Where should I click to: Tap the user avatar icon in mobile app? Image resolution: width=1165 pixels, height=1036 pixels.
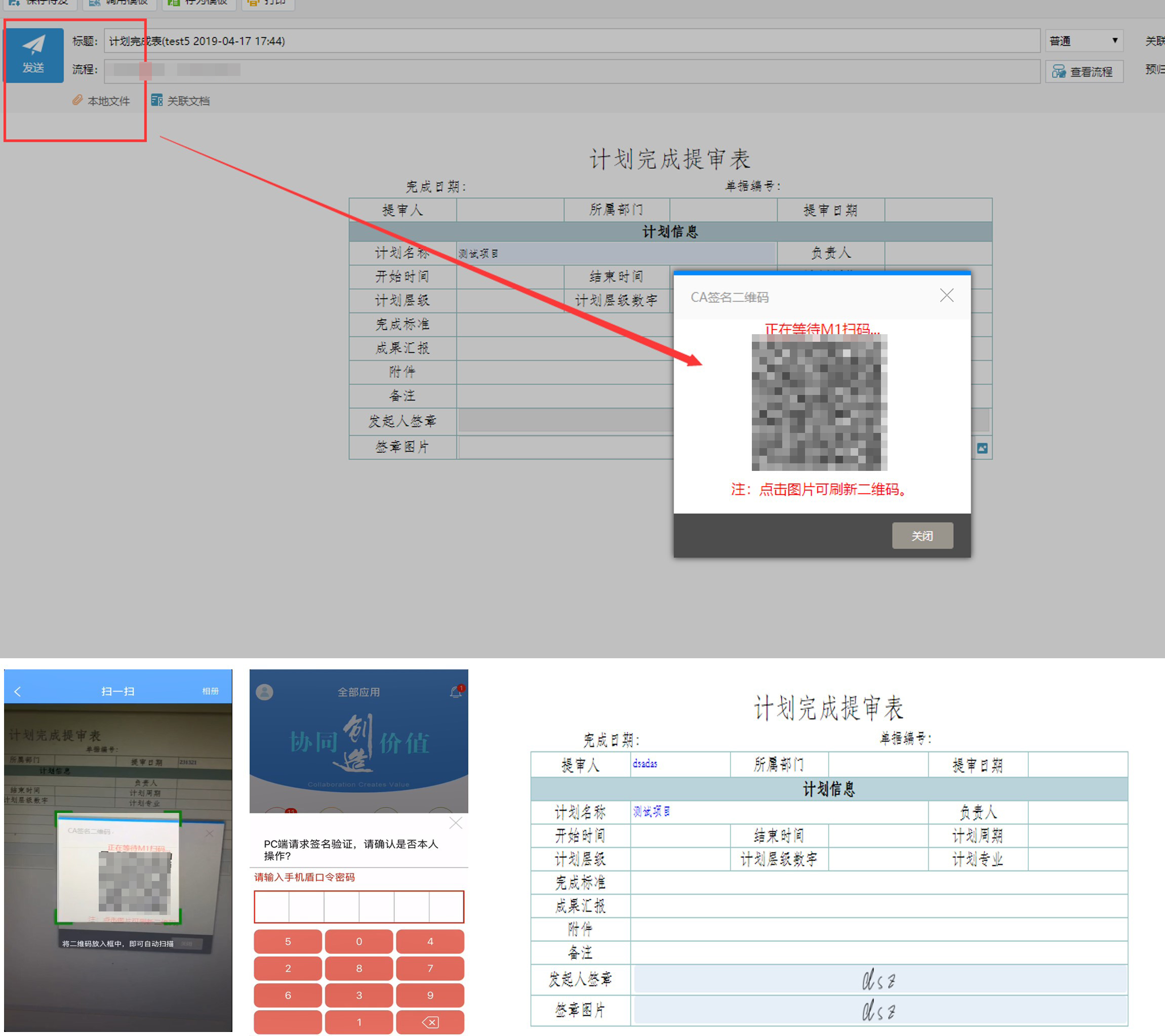coord(264,692)
